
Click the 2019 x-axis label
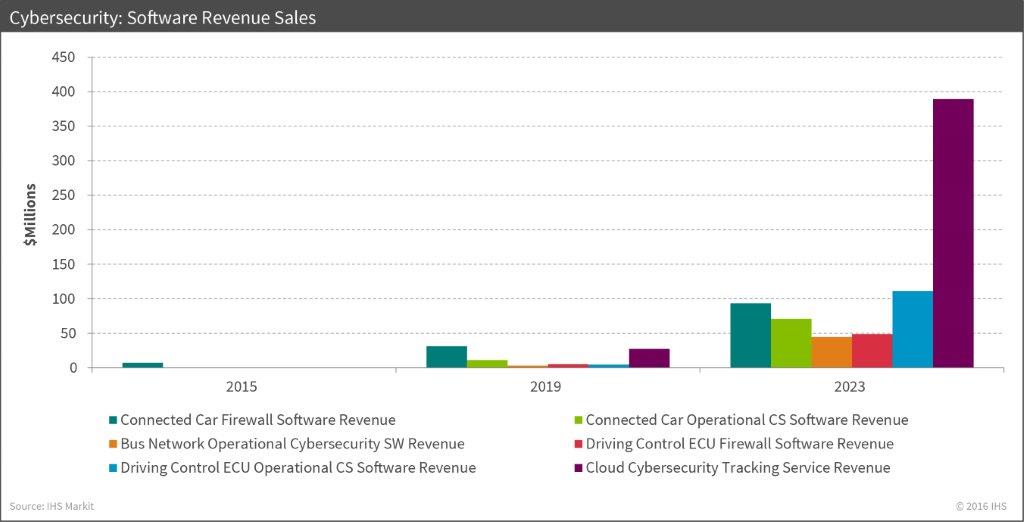(x=547, y=386)
